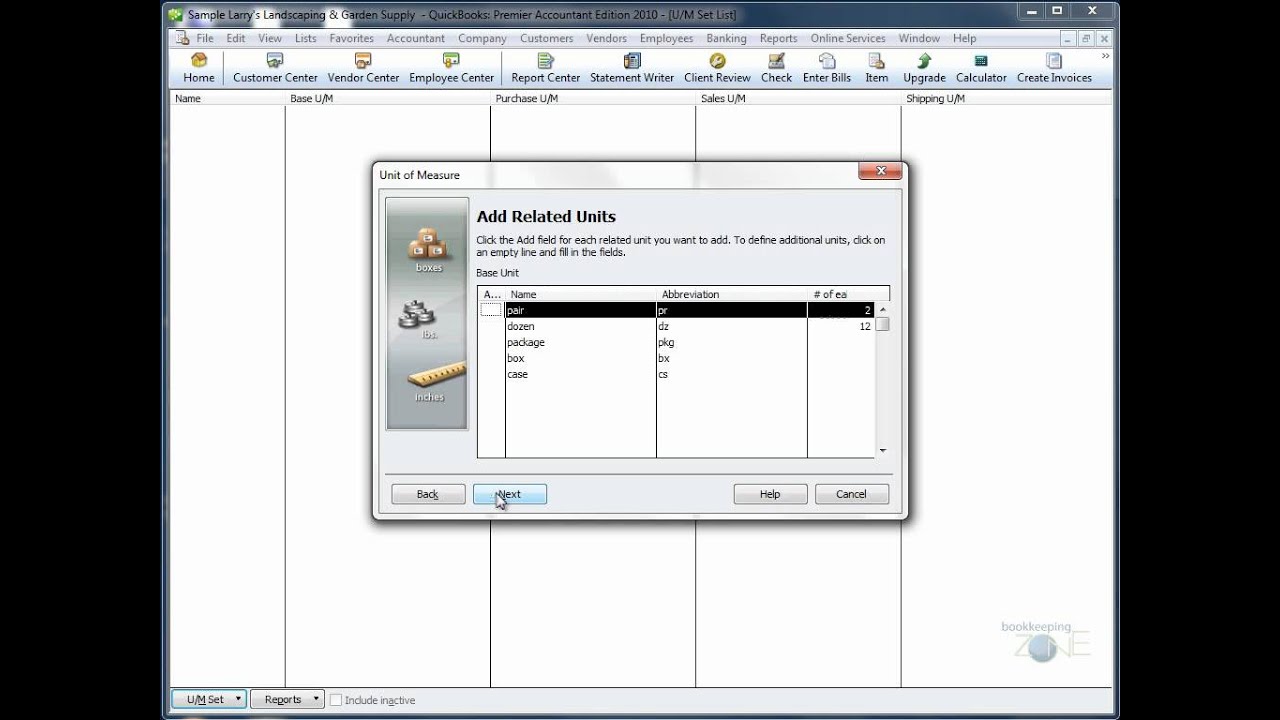The image size is (1280, 720).
Task: Select the boxes unit type icon
Action: [428, 250]
